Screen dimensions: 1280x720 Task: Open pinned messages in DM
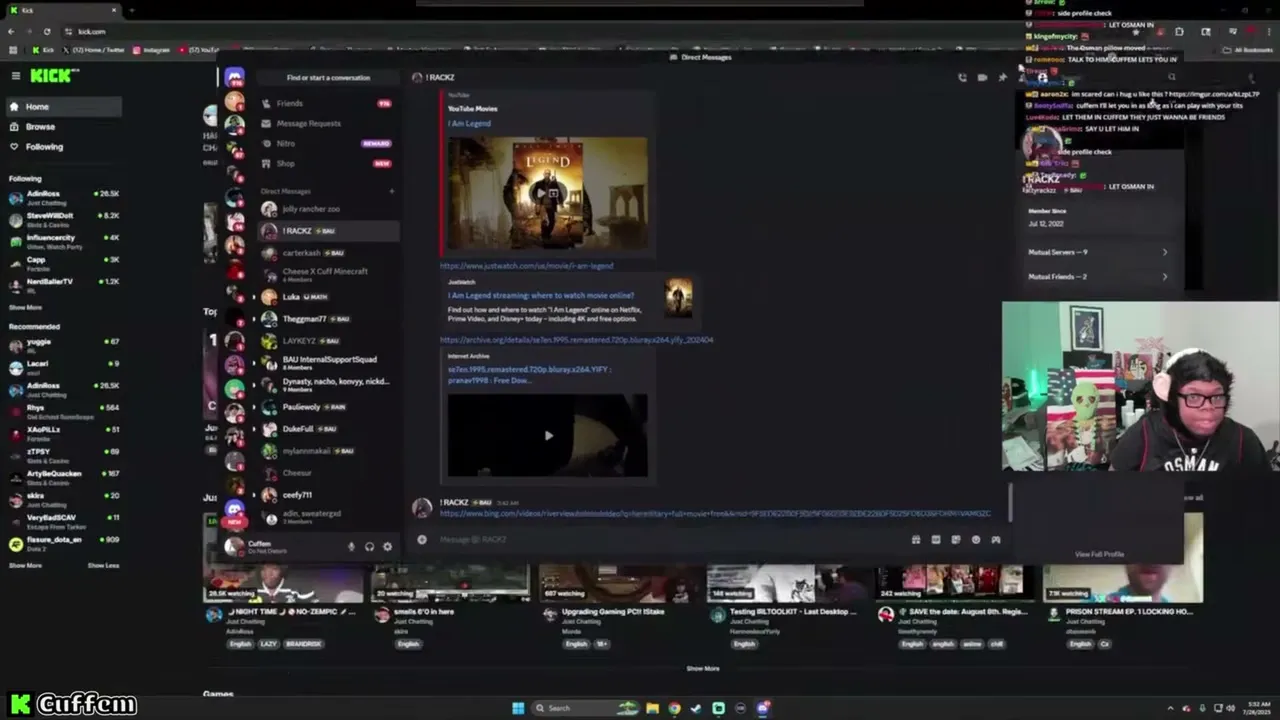tap(1002, 77)
